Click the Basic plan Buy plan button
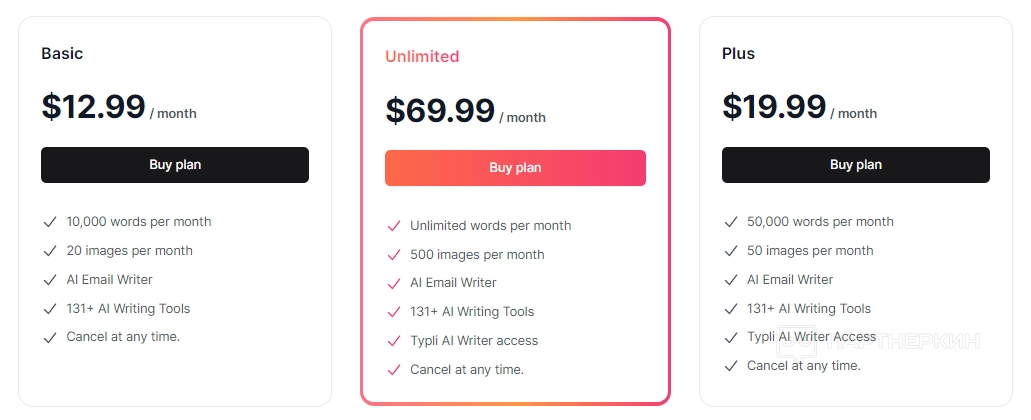 [x=175, y=165]
